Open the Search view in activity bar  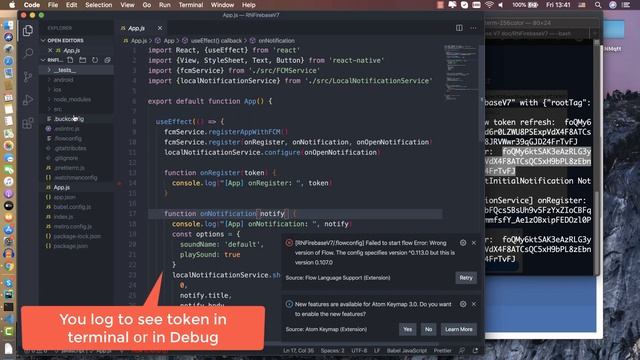tap(28, 53)
